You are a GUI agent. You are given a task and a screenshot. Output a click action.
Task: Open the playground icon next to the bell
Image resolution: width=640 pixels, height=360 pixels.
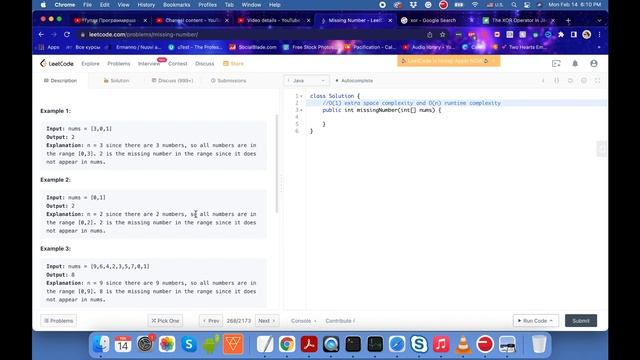(x=556, y=63)
